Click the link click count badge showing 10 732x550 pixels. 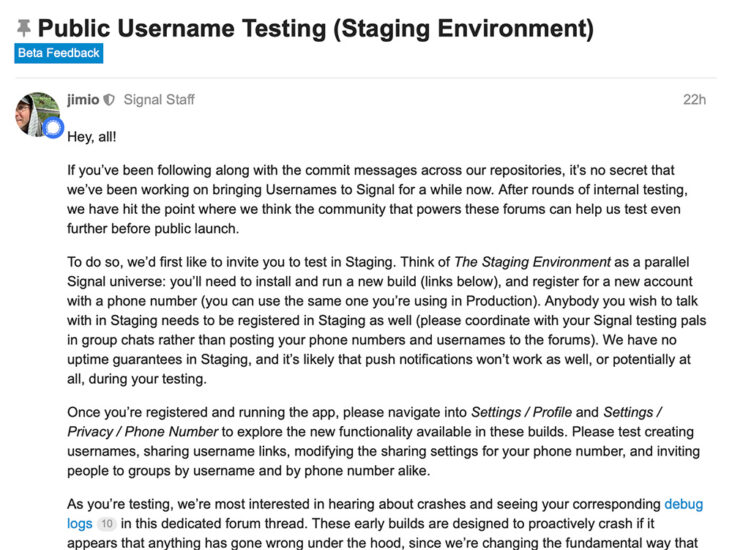coord(108,524)
